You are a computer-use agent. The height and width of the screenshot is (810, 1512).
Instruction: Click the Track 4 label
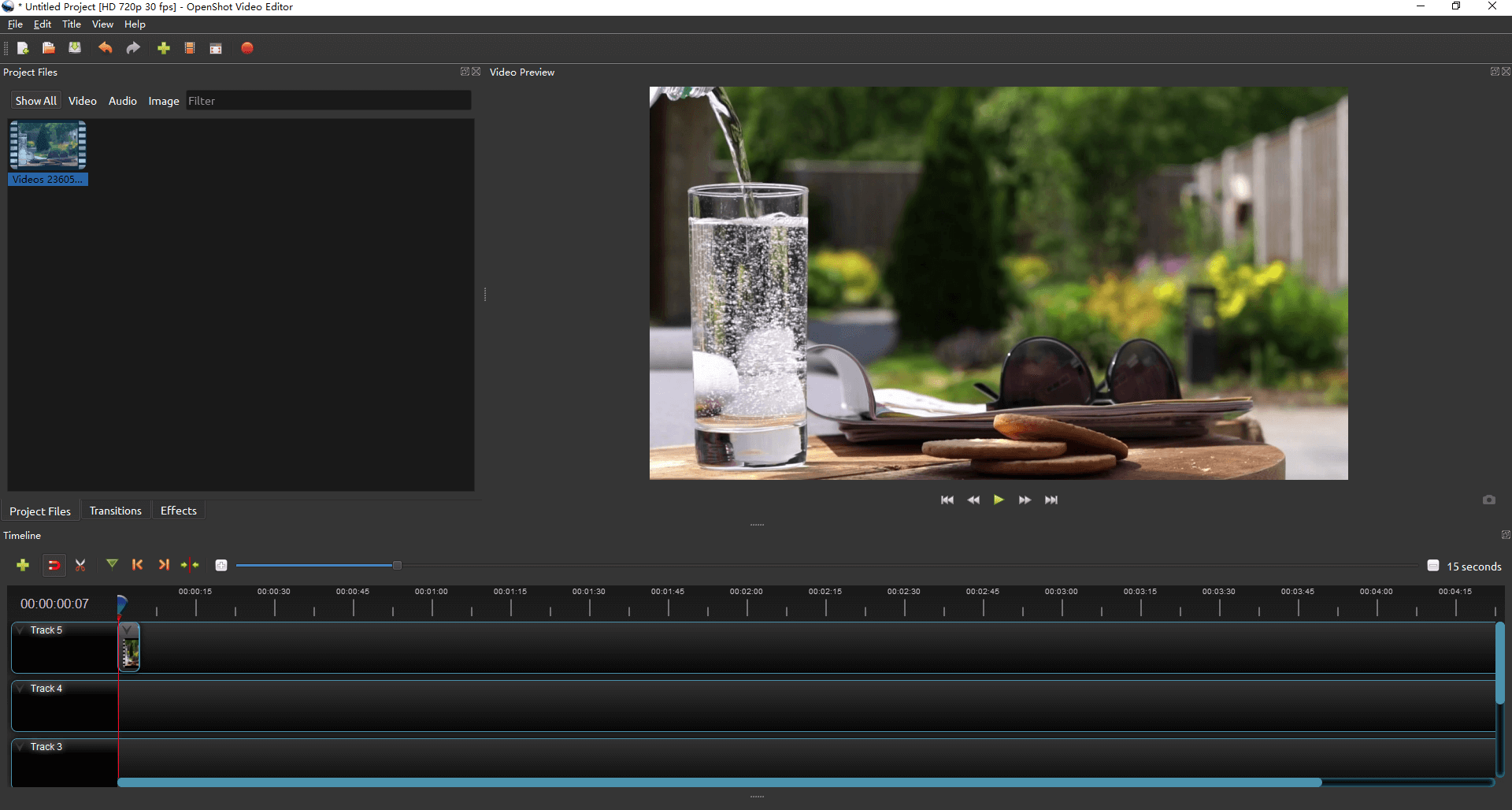click(46, 688)
